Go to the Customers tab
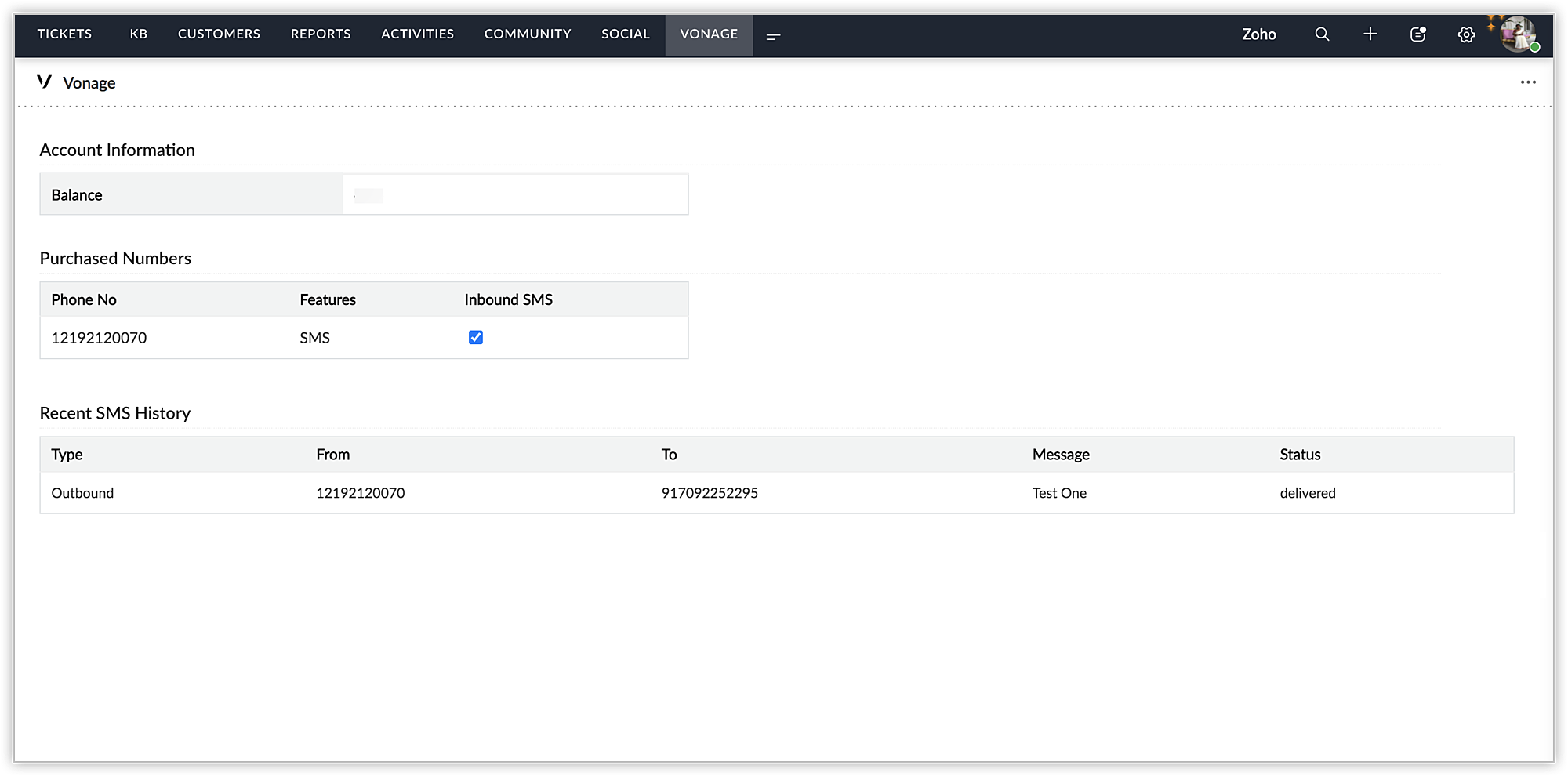Viewport: 1568px width, 776px height. pos(219,34)
